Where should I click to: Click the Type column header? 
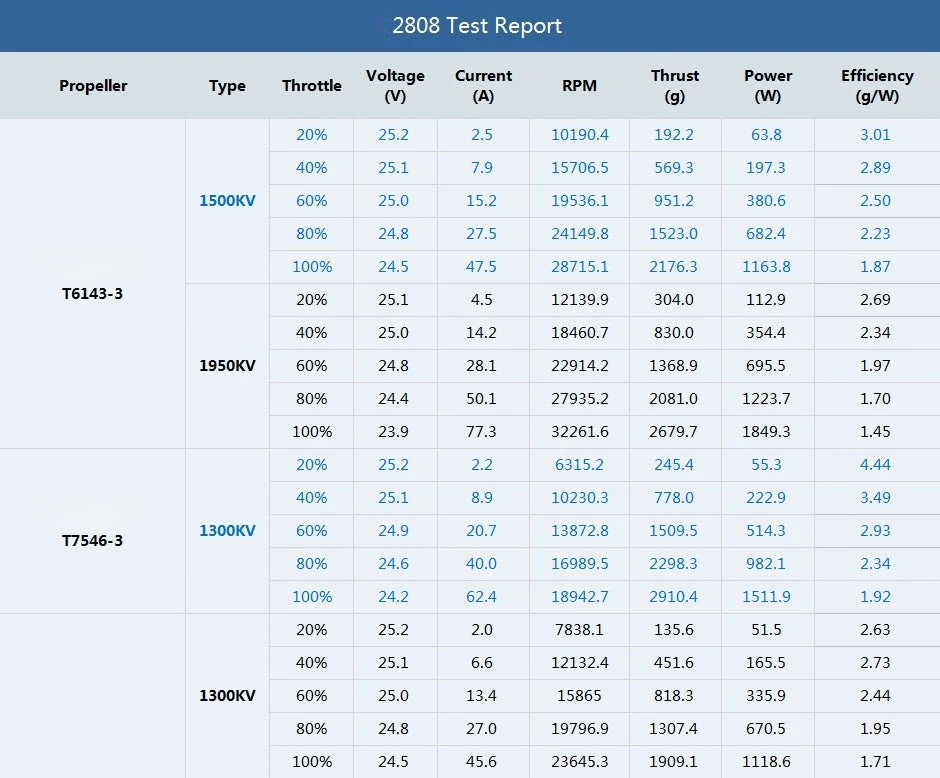click(227, 86)
